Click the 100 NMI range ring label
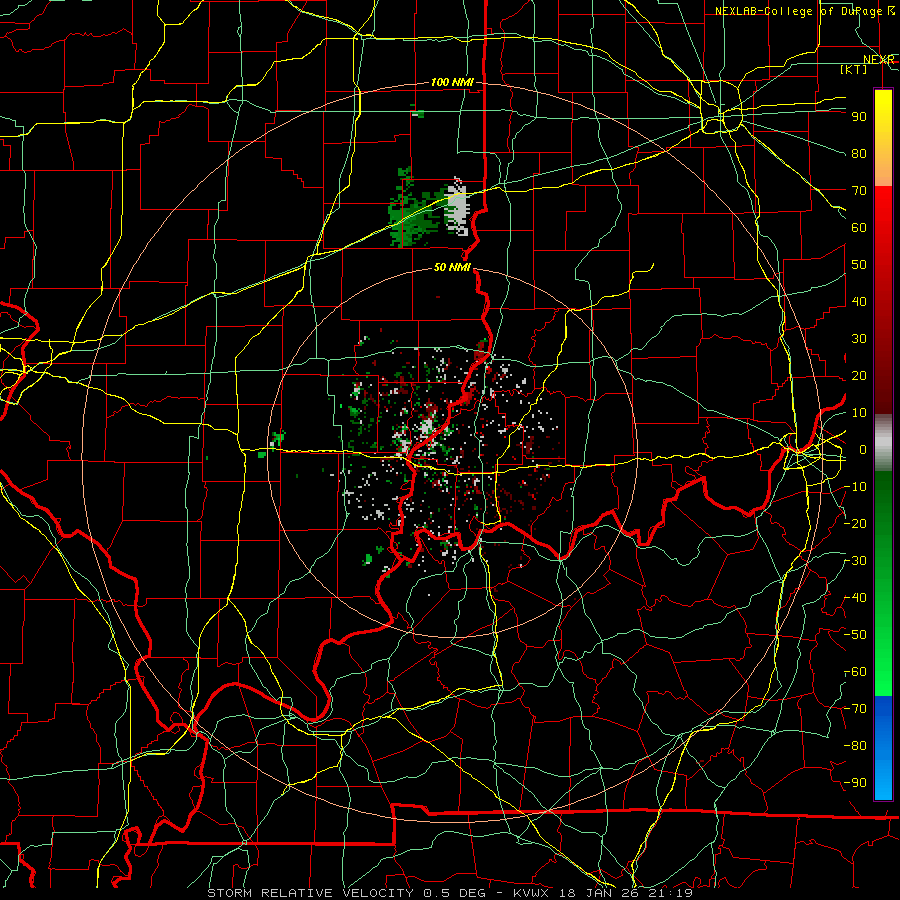Image resolution: width=900 pixels, height=900 pixels. click(452, 82)
